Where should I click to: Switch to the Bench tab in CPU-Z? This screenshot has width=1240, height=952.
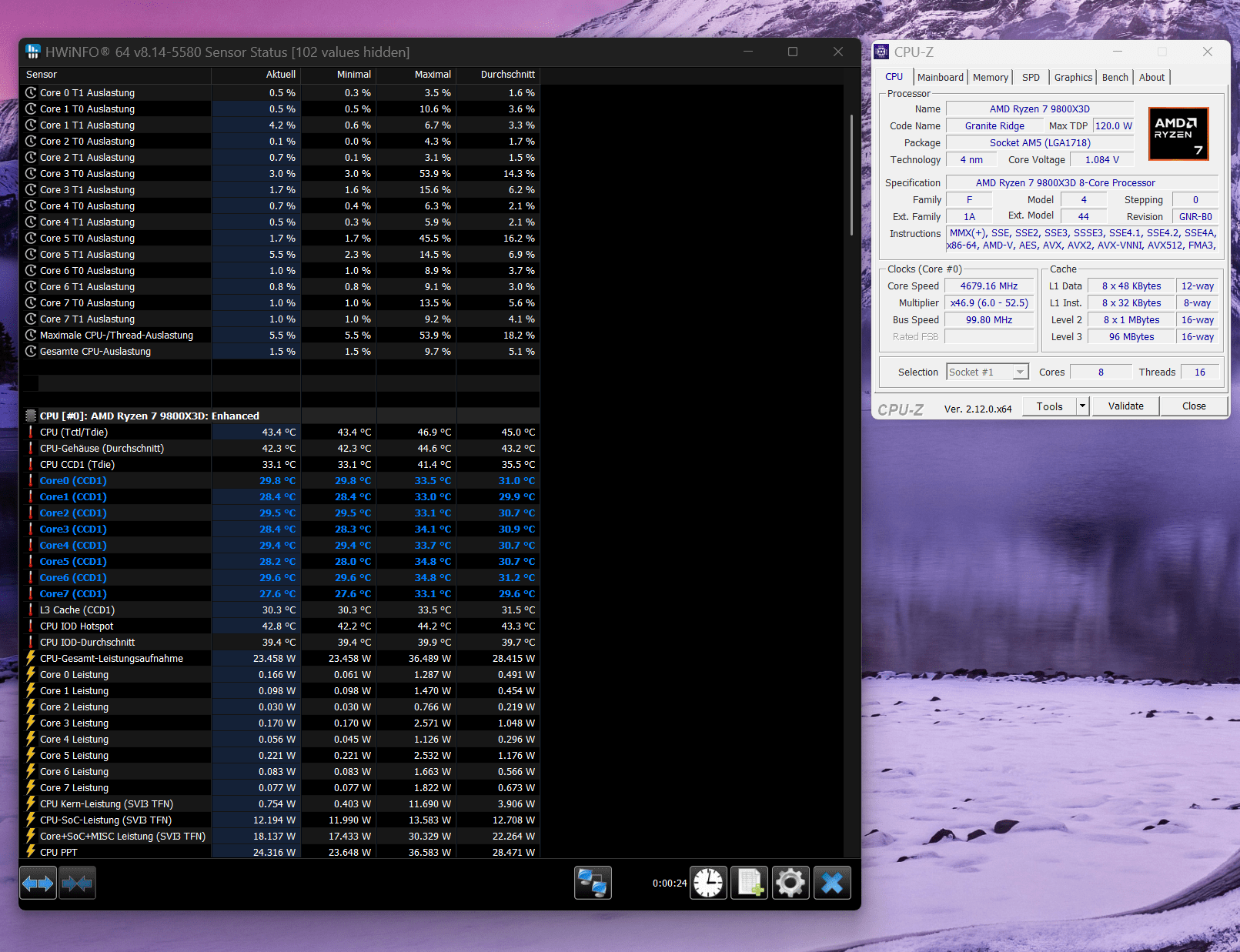(x=1115, y=77)
